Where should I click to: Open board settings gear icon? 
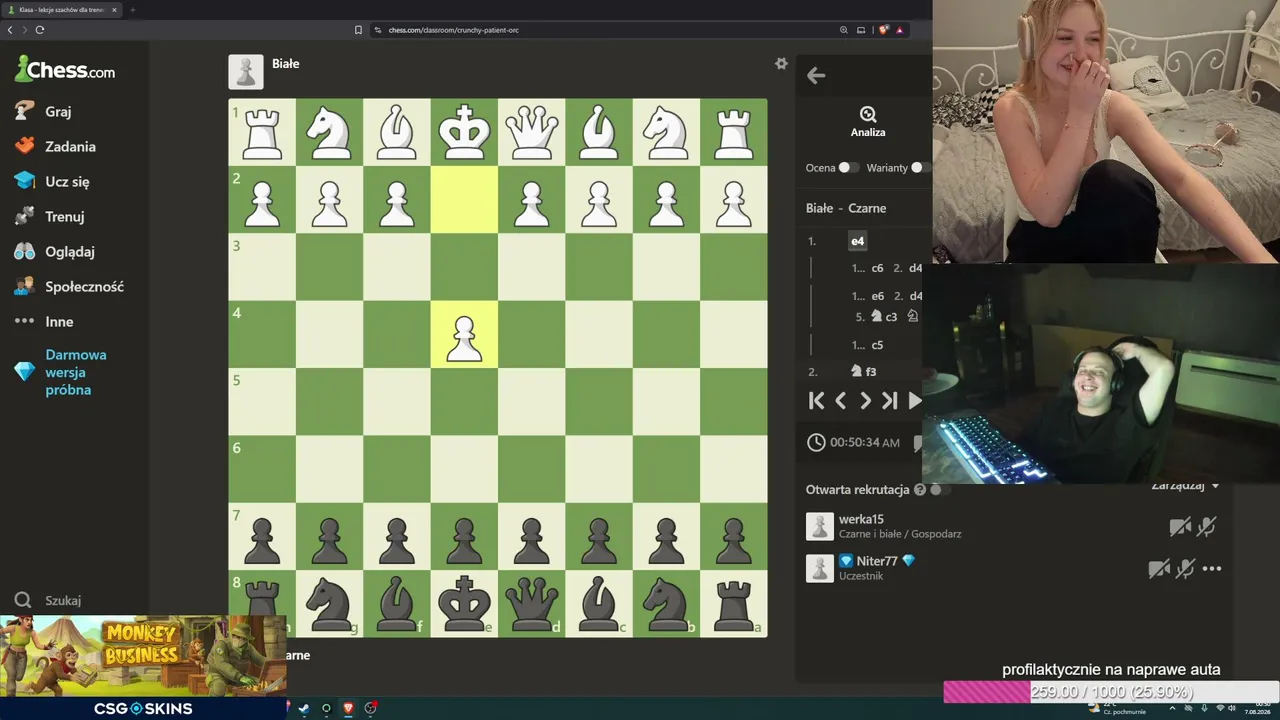(x=781, y=63)
